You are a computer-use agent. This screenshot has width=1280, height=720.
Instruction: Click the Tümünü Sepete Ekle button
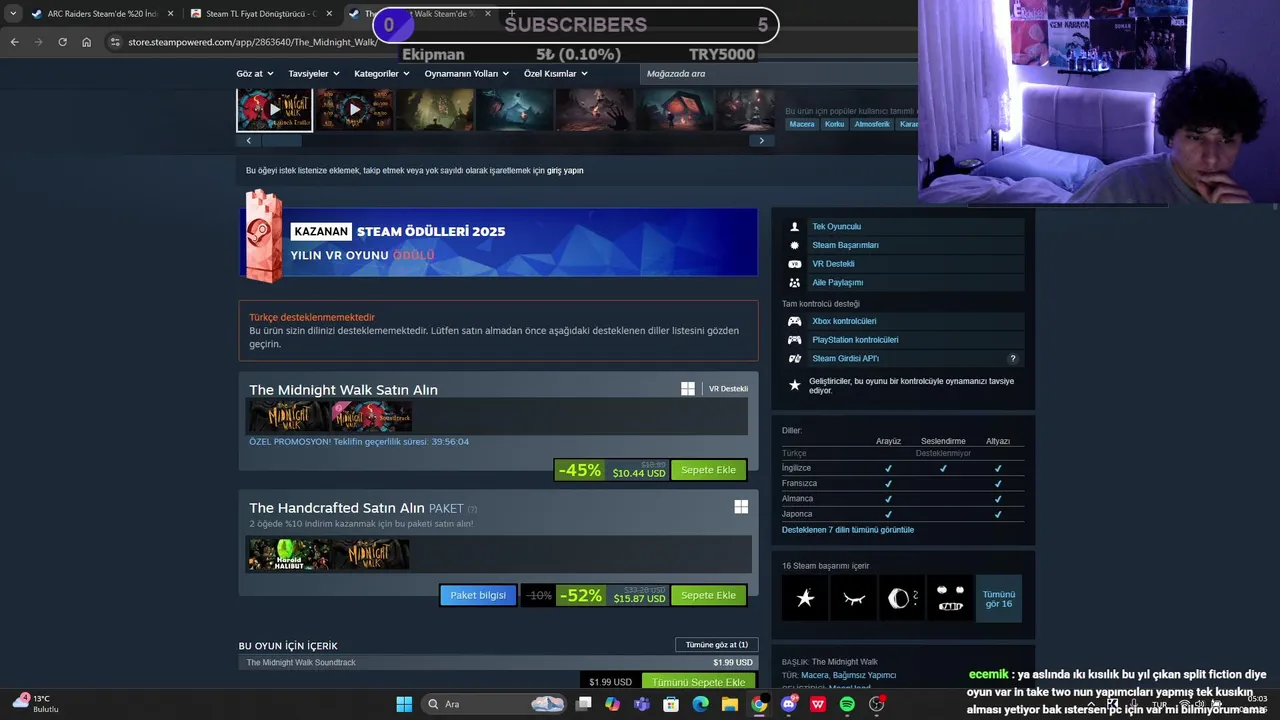tap(698, 682)
